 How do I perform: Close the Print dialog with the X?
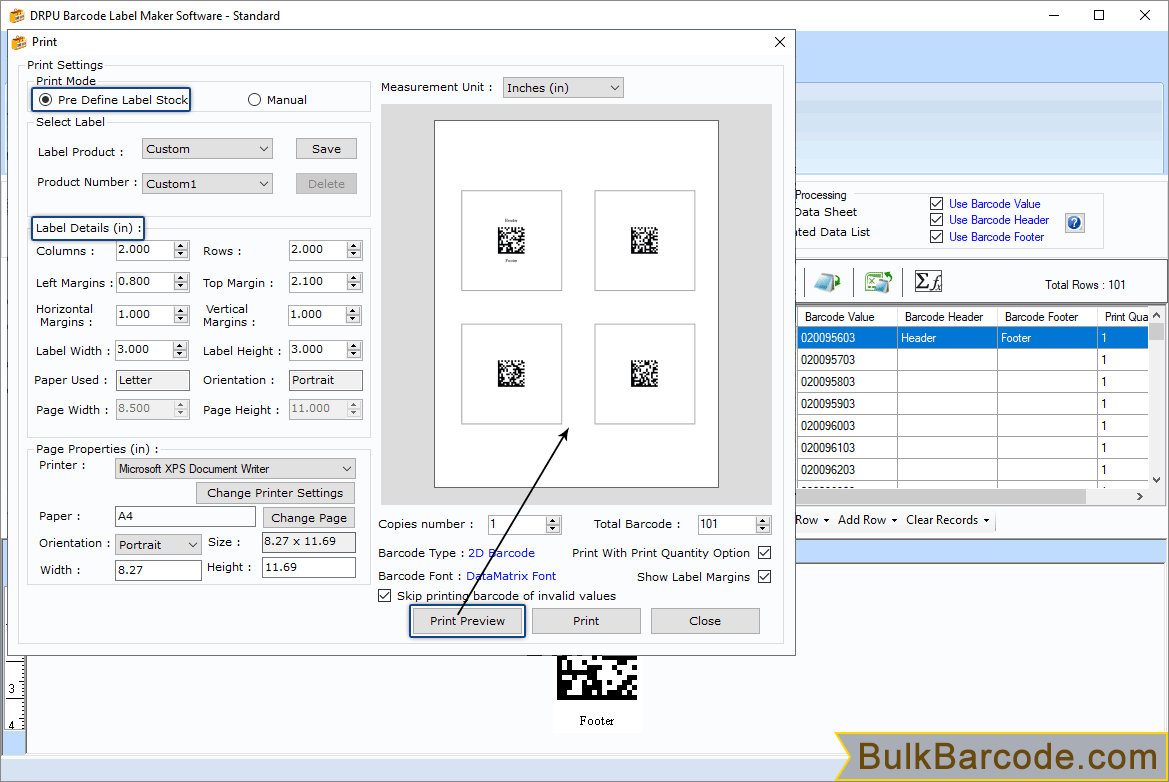coord(780,42)
